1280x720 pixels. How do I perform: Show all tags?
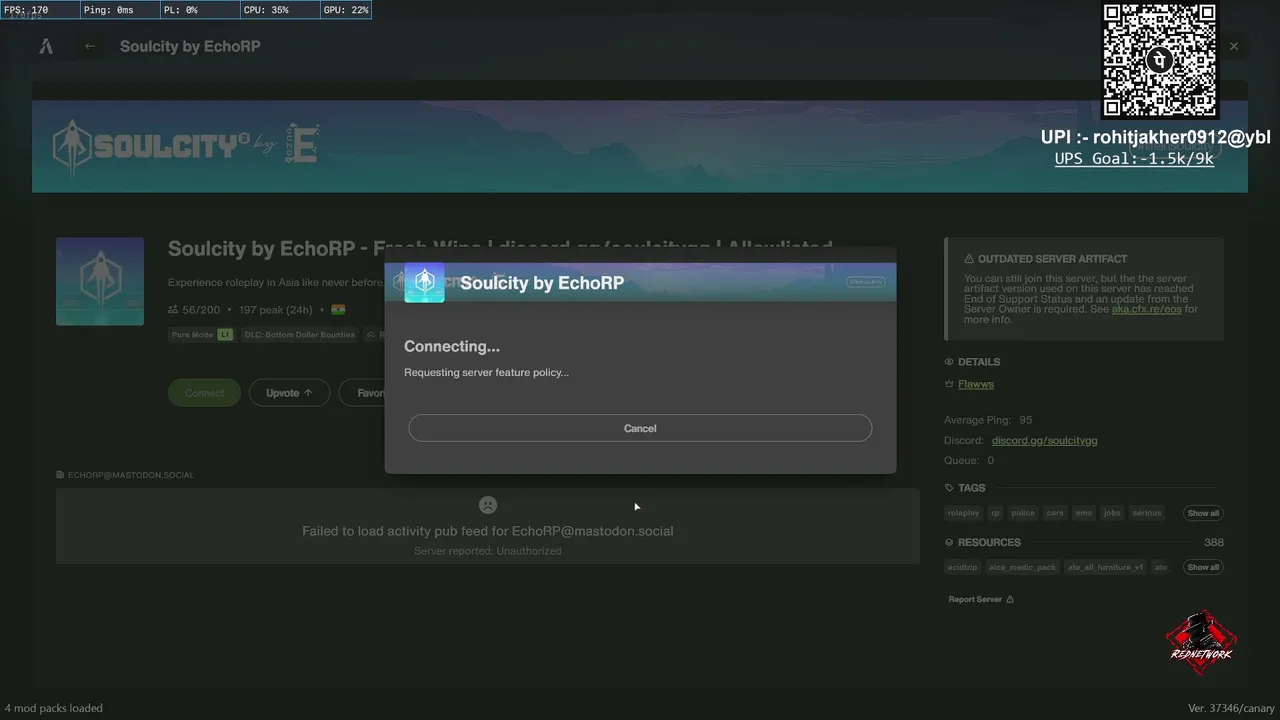(1203, 513)
